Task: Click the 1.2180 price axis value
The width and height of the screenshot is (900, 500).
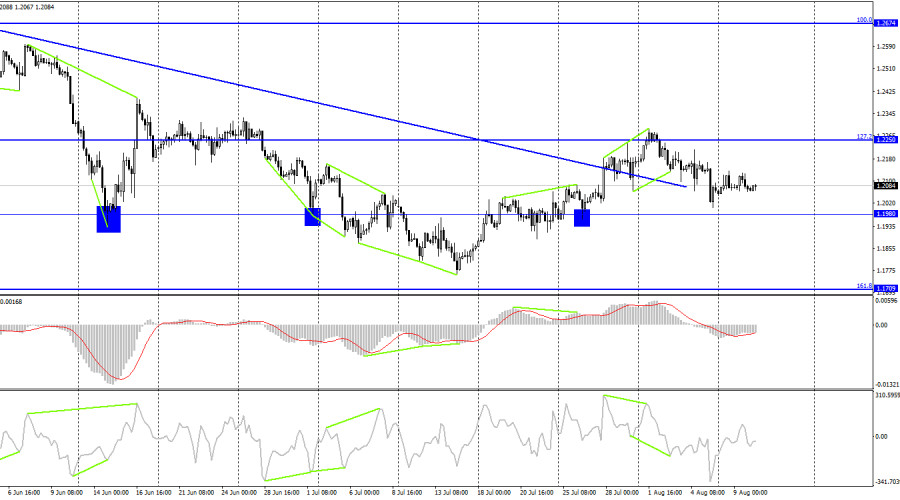Action: (x=886, y=159)
